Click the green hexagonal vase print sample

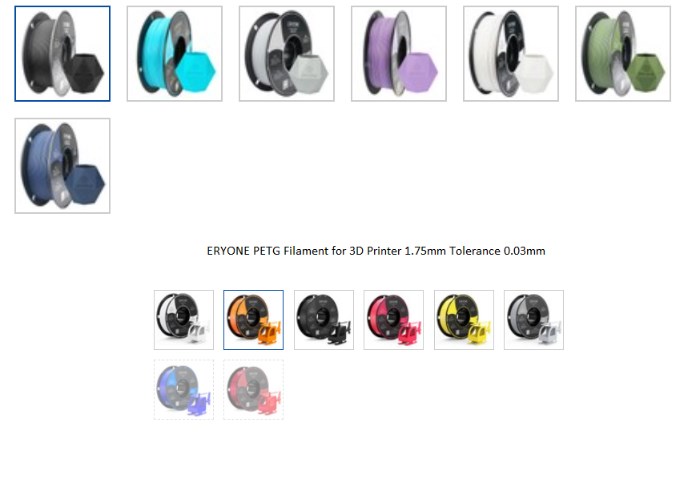click(645, 73)
